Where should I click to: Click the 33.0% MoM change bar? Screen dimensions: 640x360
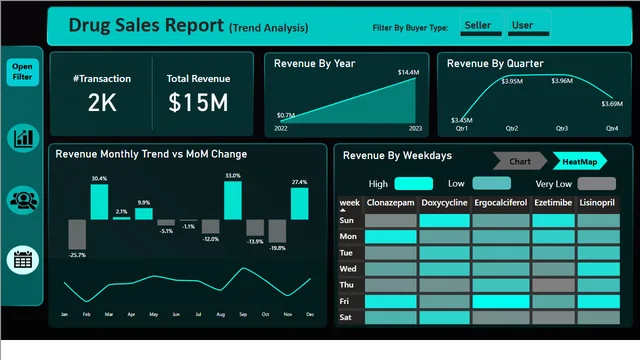[x=233, y=200]
